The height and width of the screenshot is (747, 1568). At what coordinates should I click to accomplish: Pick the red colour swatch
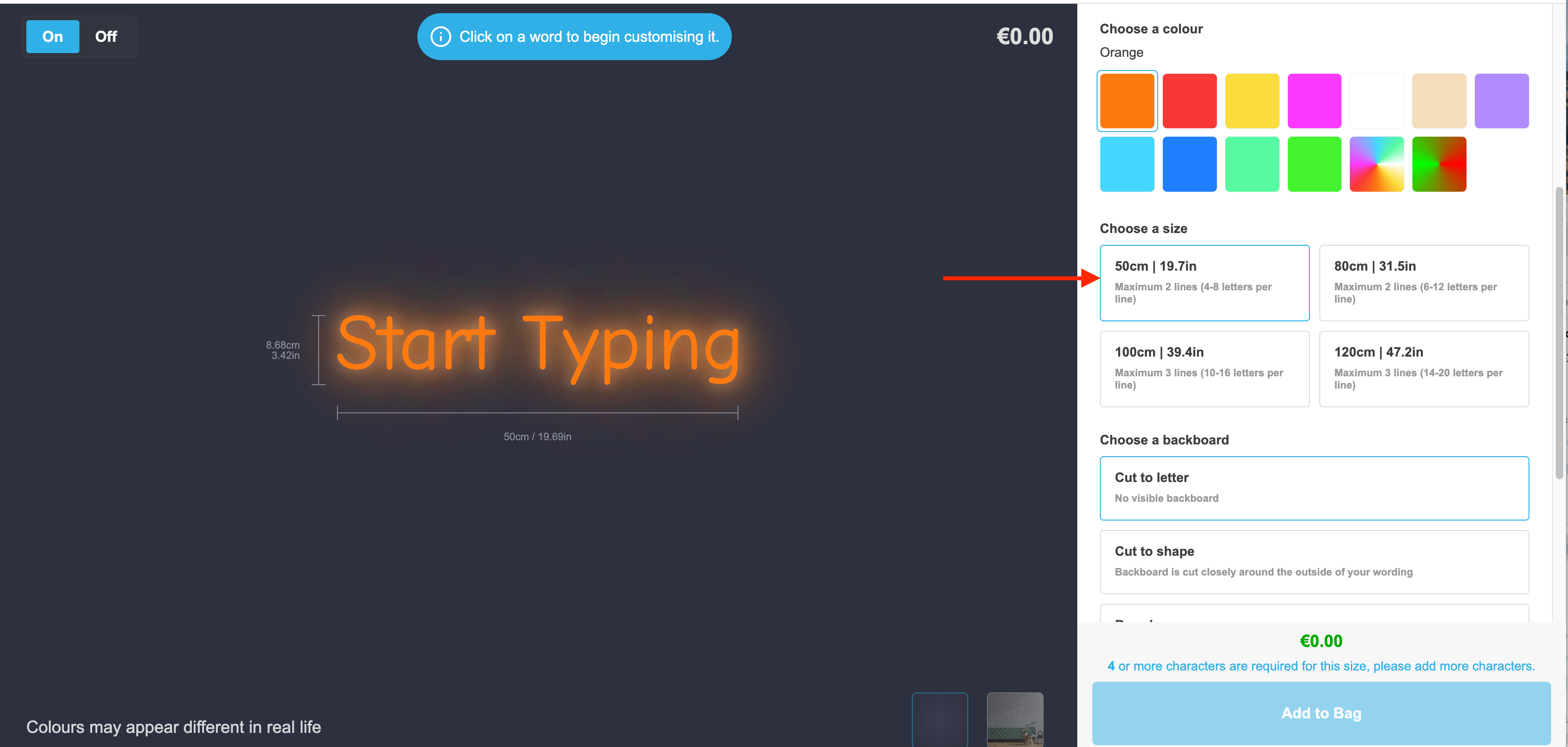pos(1189,101)
